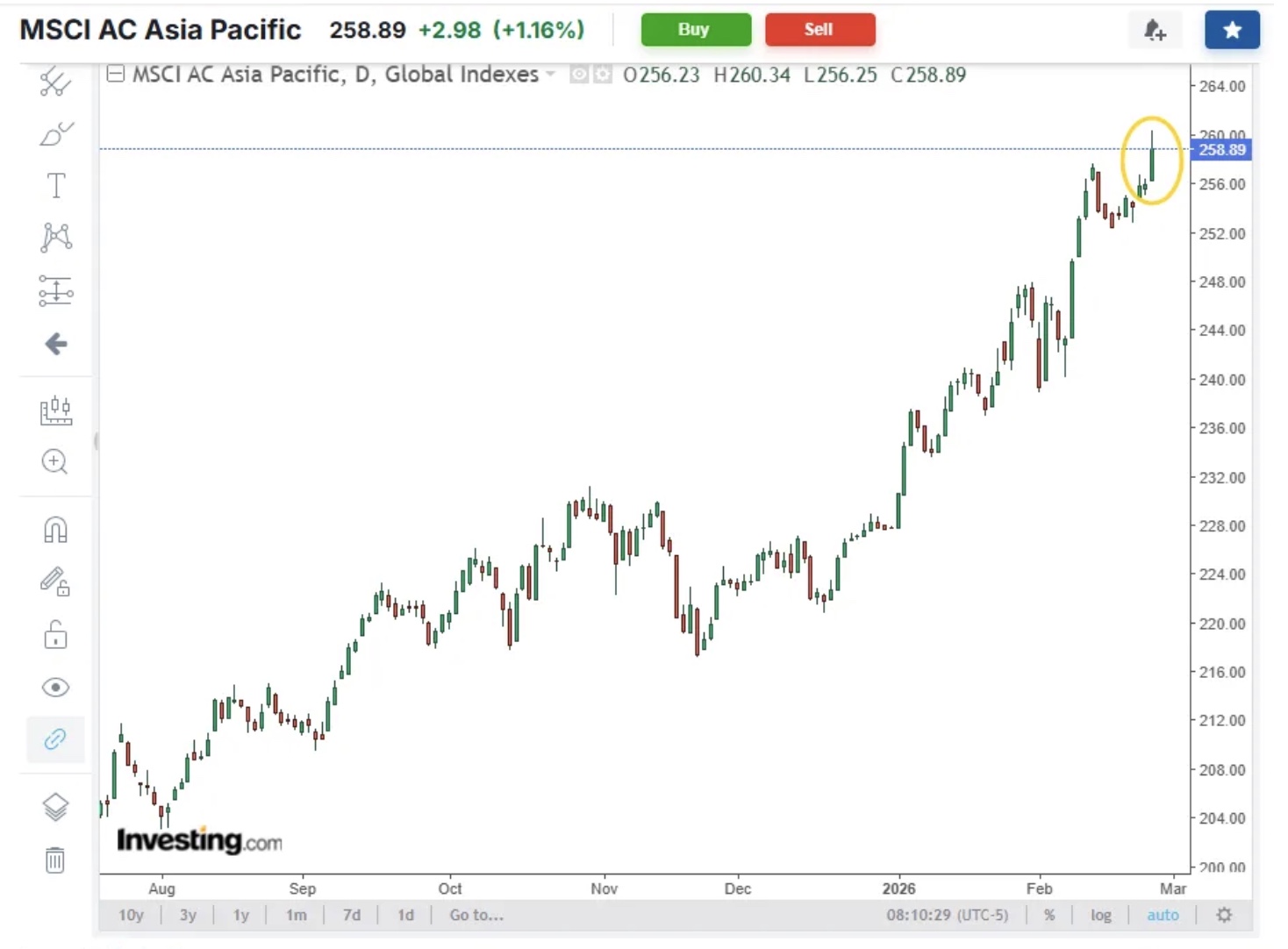The image size is (1288, 949).
Task: Collapse the MSCI AC Asia Pacific legend
Action: pos(115,74)
